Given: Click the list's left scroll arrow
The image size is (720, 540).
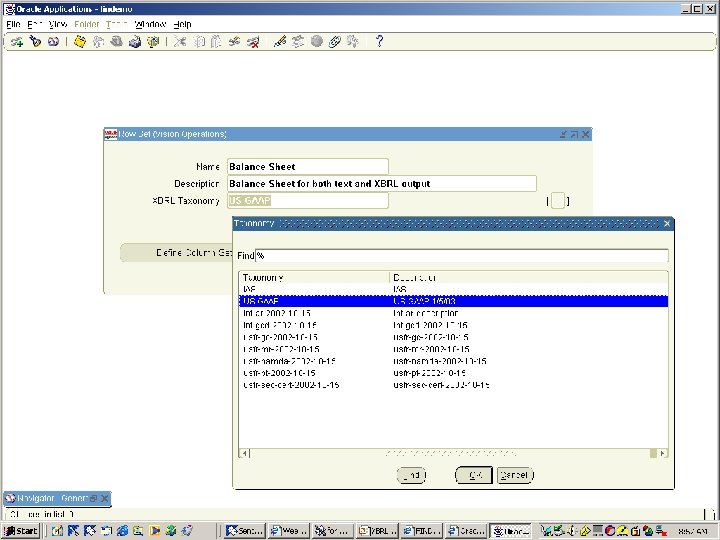Looking at the screenshot, I should 245,454.
